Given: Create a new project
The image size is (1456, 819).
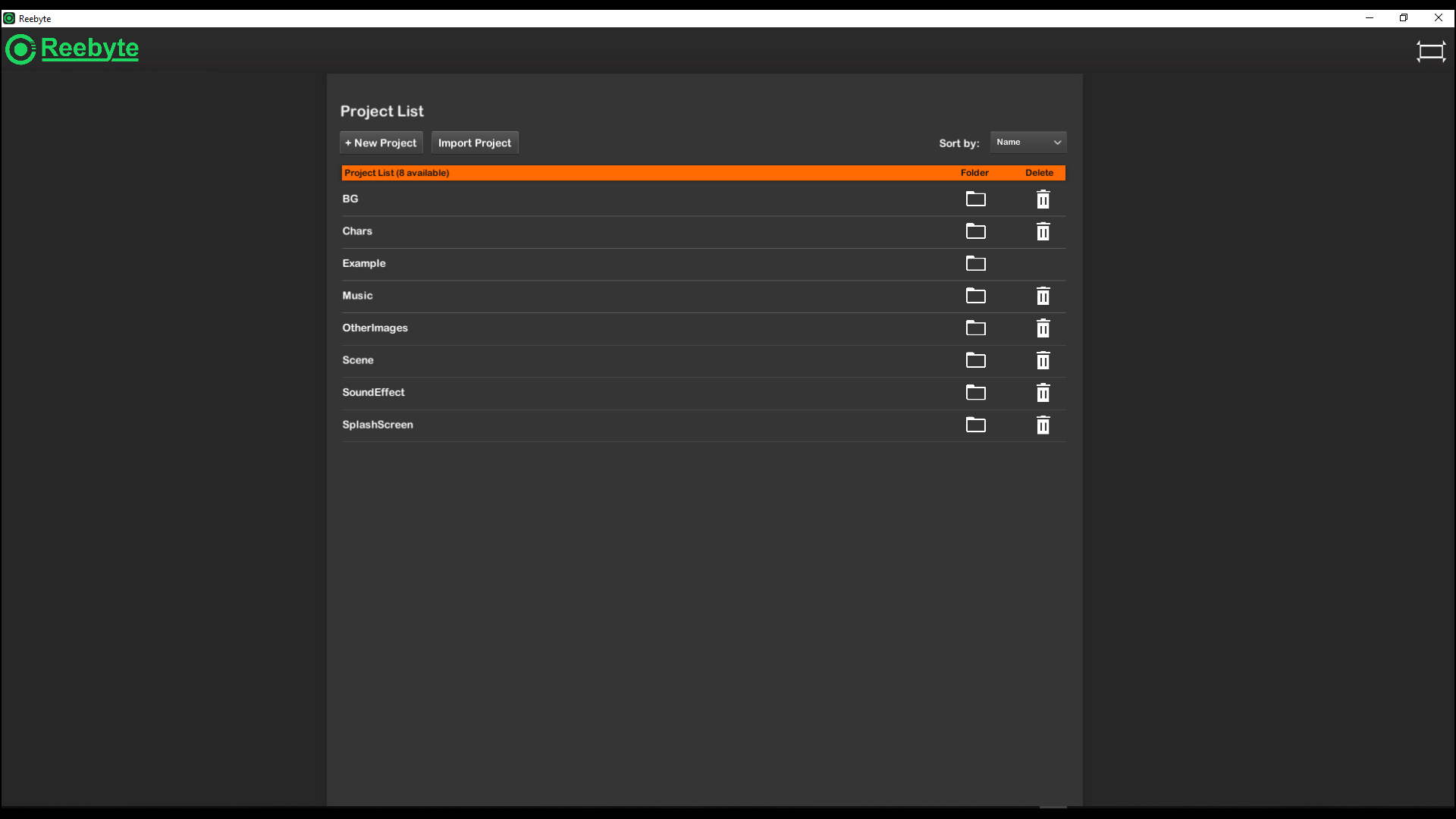Looking at the screenshot, I should point(381,142).
